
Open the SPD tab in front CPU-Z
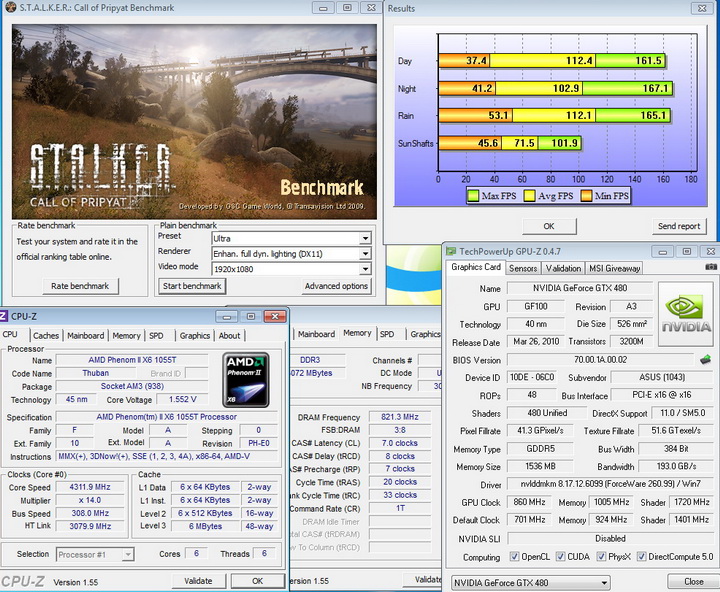click(x=156, y=336)
